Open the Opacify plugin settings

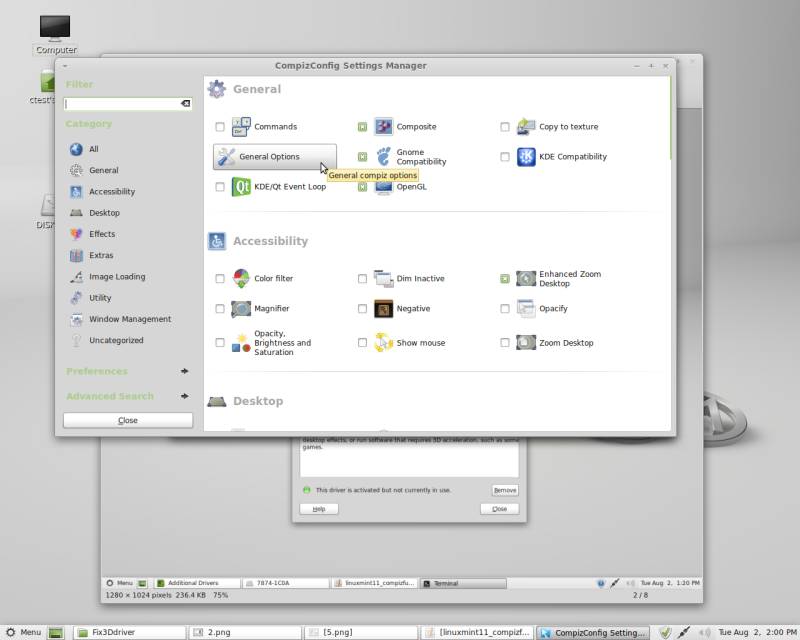tap(542, 309)
